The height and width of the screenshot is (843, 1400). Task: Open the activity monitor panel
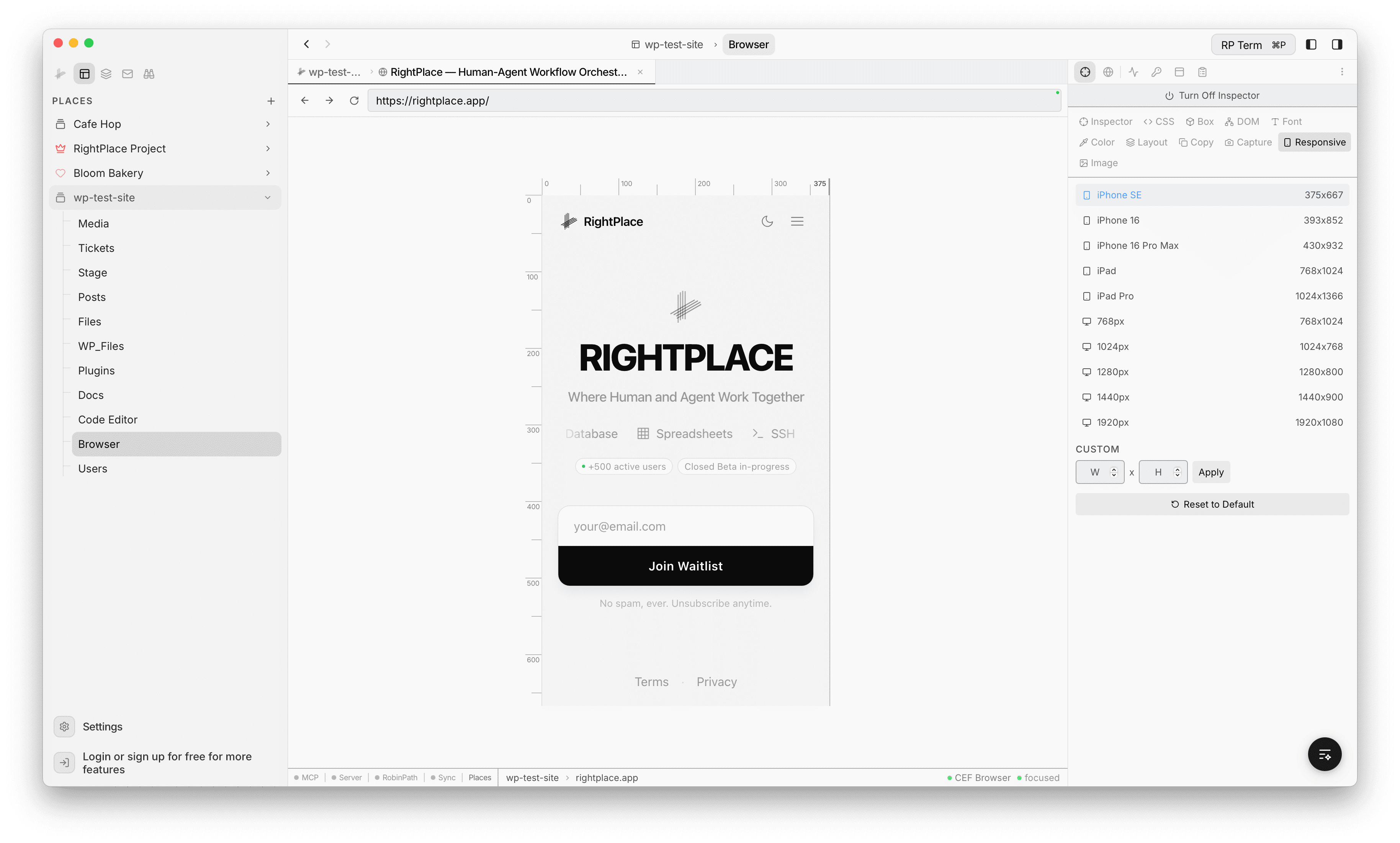1133,72
